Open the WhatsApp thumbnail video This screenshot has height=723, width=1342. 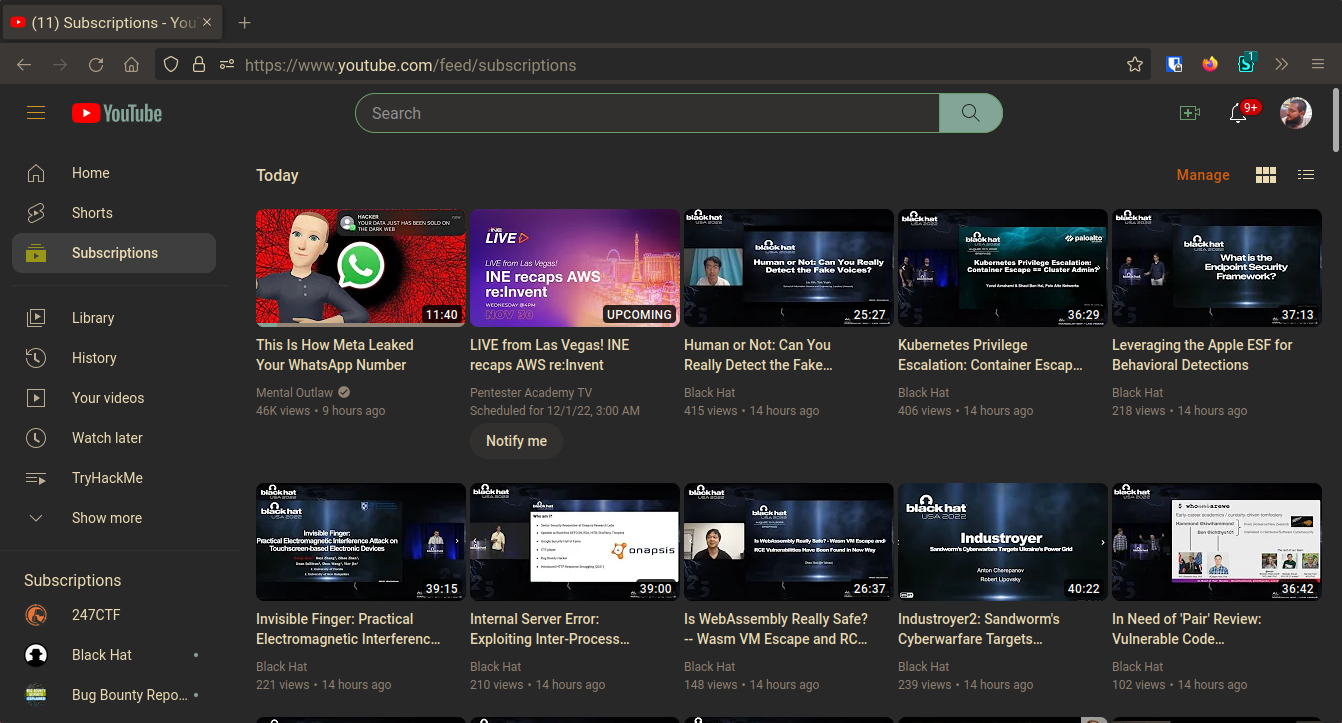360,267
